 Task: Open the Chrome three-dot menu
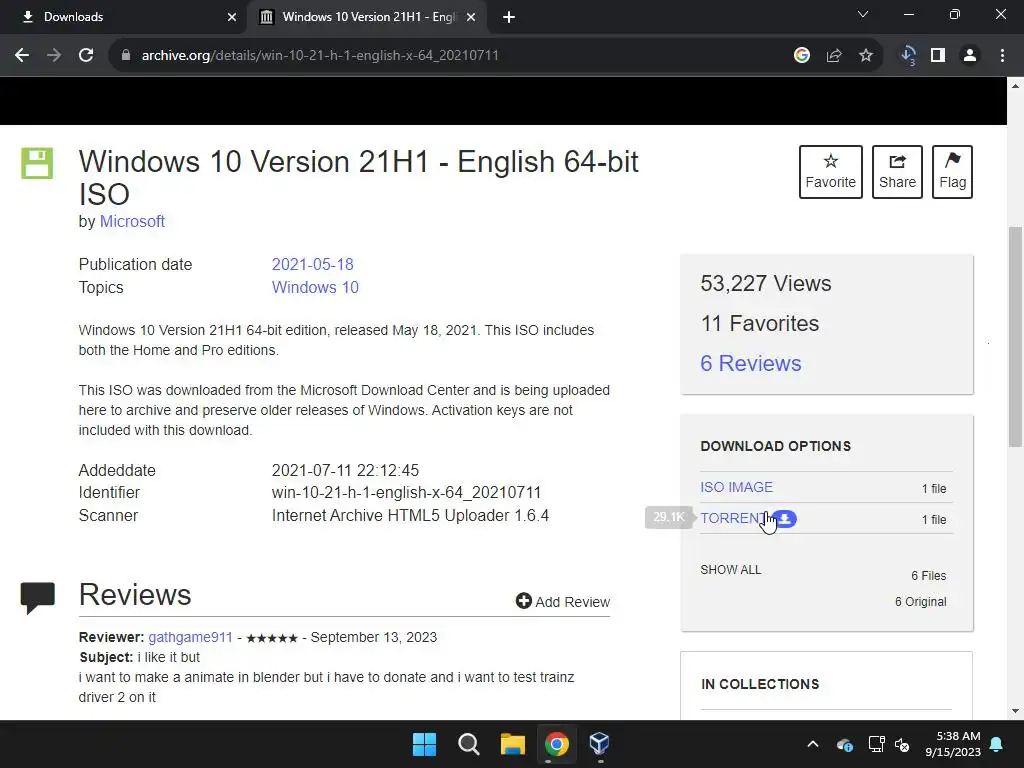(1002, 56)
